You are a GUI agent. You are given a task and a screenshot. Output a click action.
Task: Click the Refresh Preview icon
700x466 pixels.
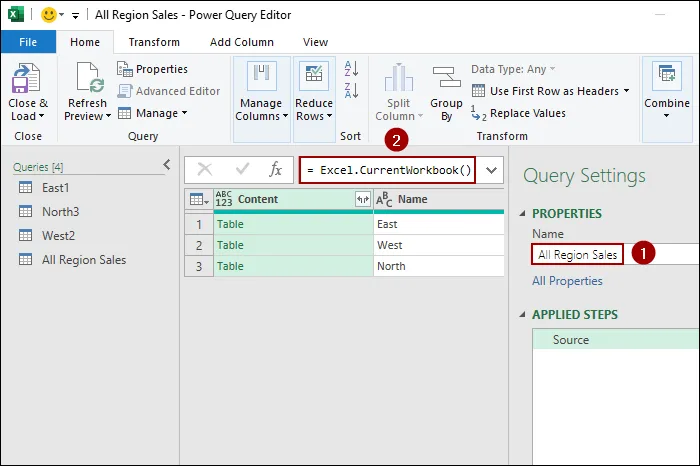coord(90,78)
